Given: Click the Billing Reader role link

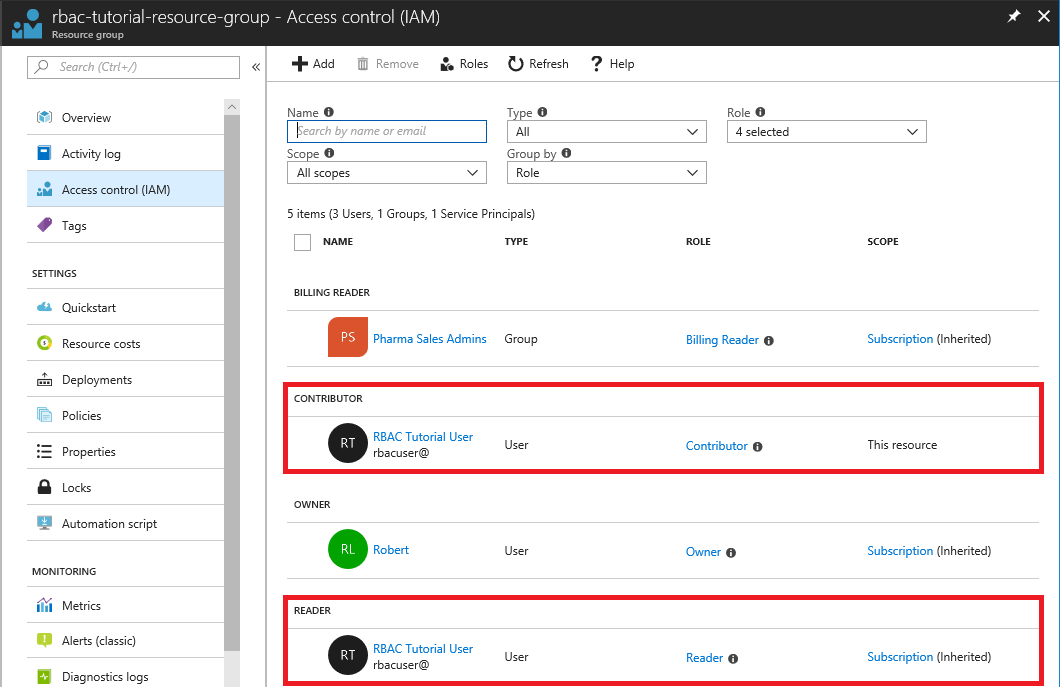Looking at the screenshot, I should (x=722, y=339).
